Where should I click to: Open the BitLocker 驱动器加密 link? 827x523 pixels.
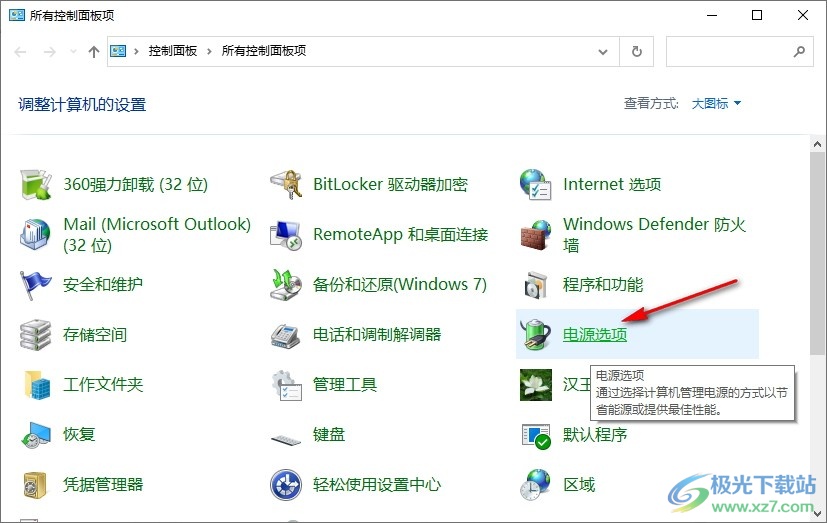click(x=390, y=185)
